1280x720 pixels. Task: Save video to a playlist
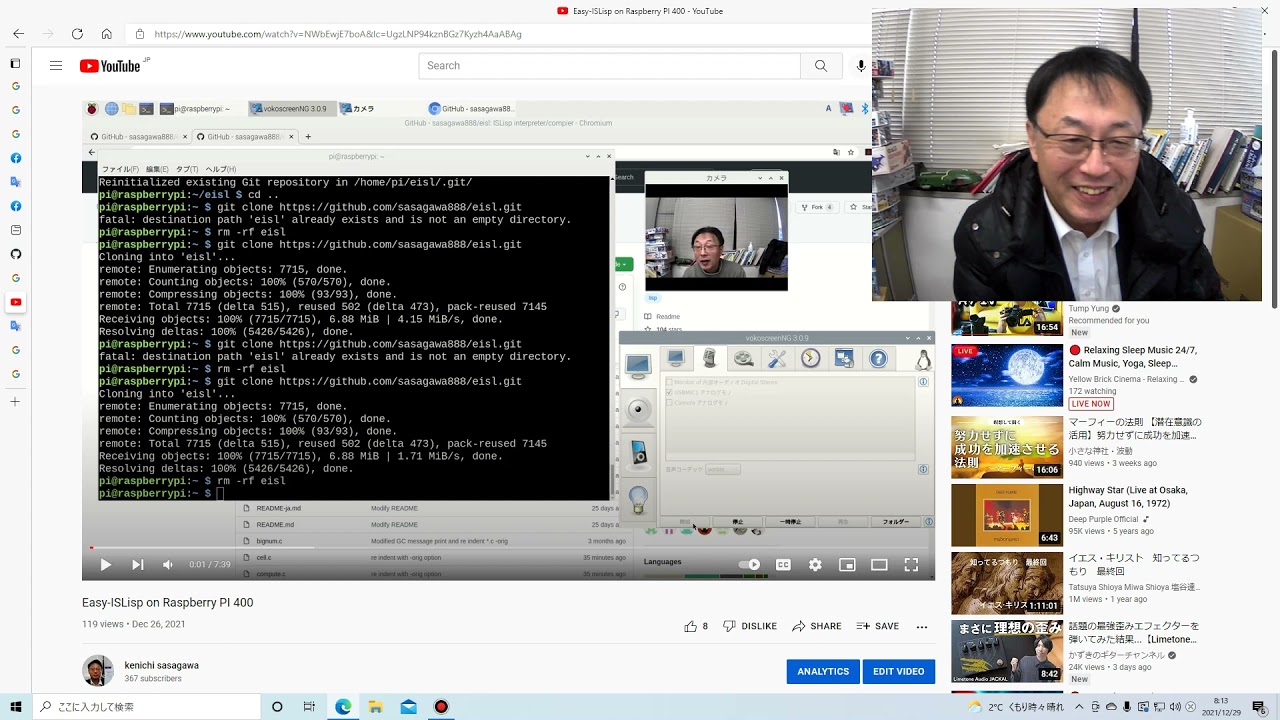click(x=878, y=626)
